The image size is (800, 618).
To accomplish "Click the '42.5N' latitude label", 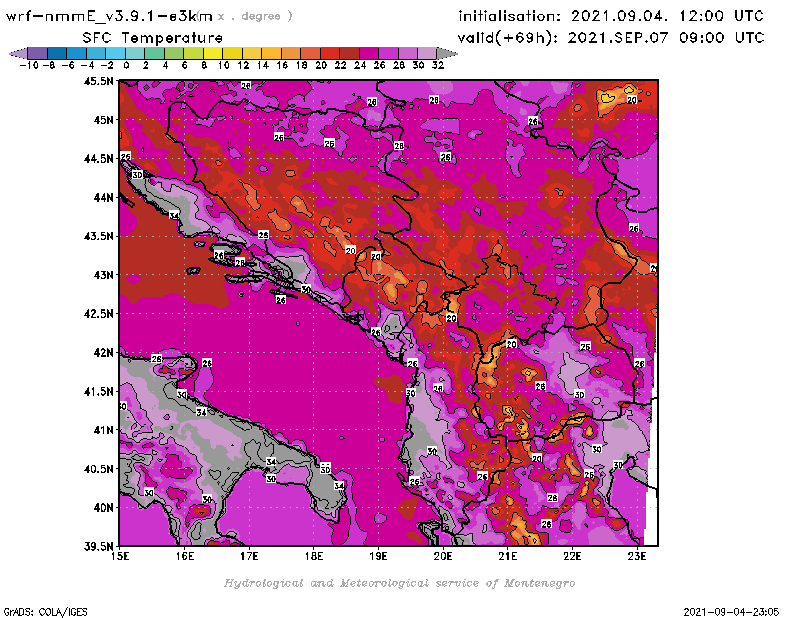I will (x=98, y=314).
